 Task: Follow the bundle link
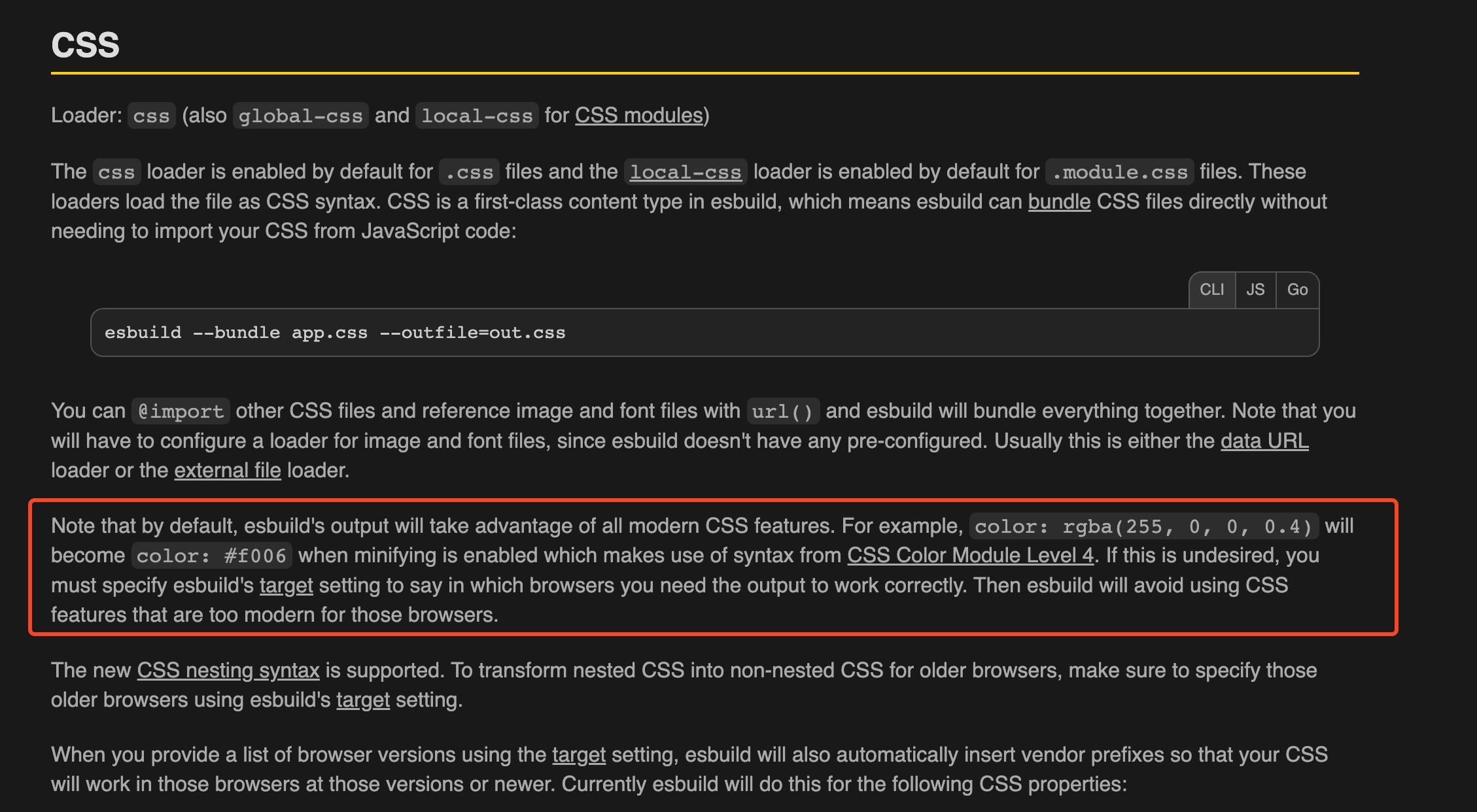coord(1060,201)
